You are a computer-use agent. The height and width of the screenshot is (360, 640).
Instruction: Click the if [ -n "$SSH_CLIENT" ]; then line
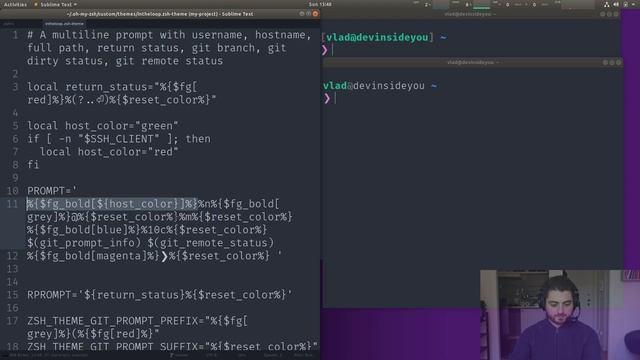click(119, 139)
